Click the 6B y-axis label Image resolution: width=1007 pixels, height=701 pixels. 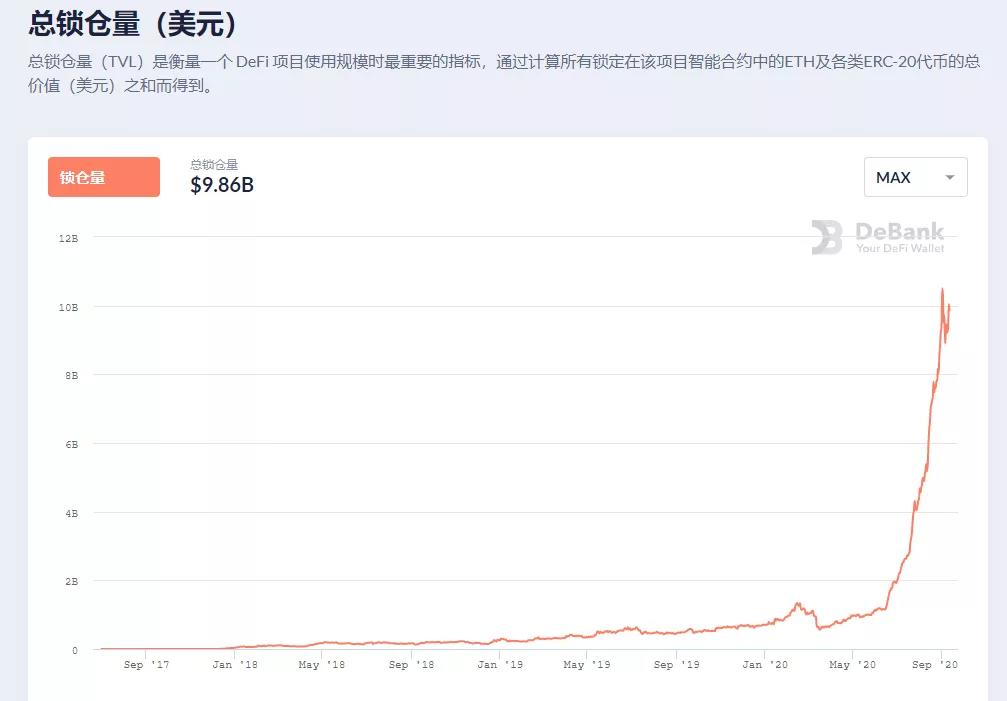[x=71, y=443]
